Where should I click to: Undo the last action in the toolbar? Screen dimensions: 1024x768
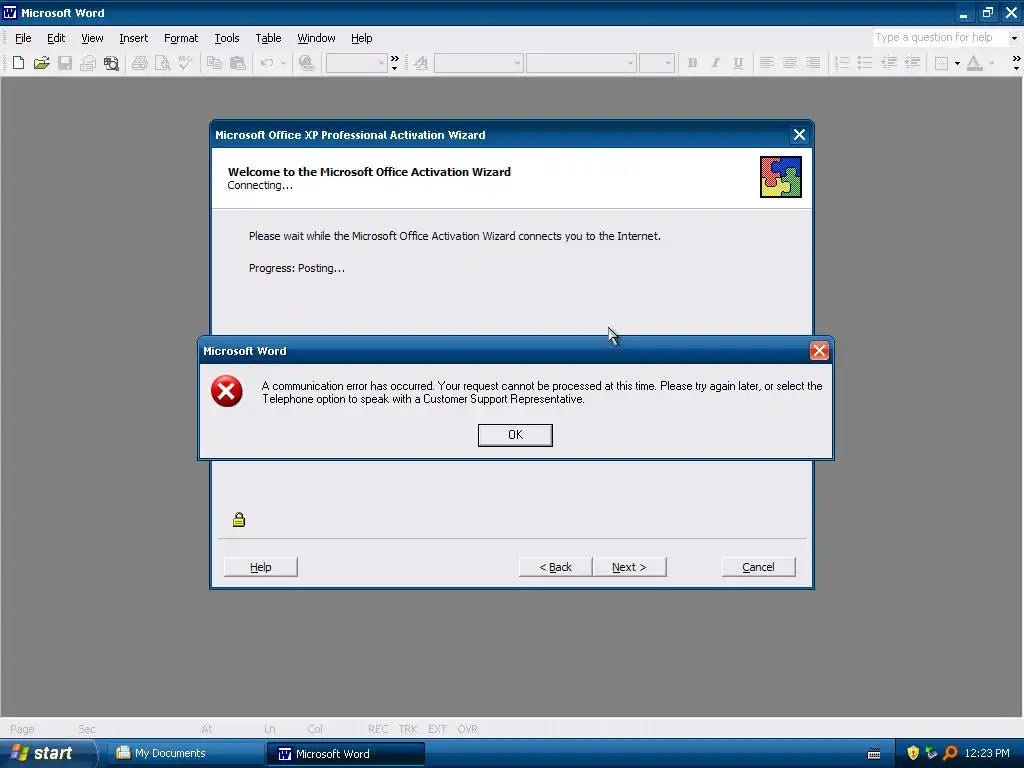(267, 63)
